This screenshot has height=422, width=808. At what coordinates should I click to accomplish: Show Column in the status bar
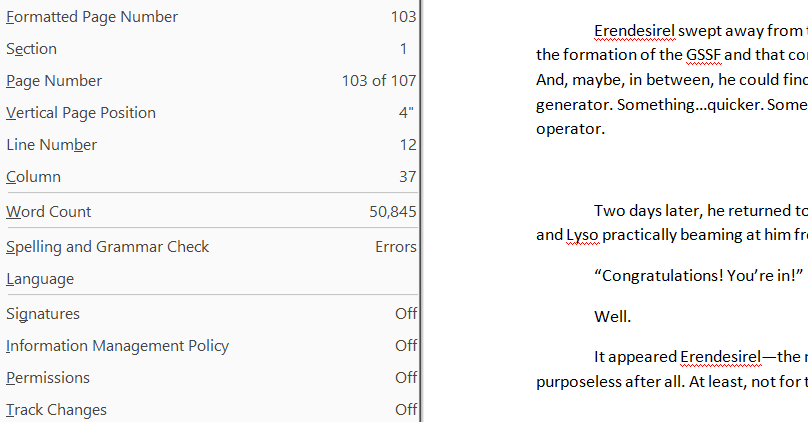[34, 177]
